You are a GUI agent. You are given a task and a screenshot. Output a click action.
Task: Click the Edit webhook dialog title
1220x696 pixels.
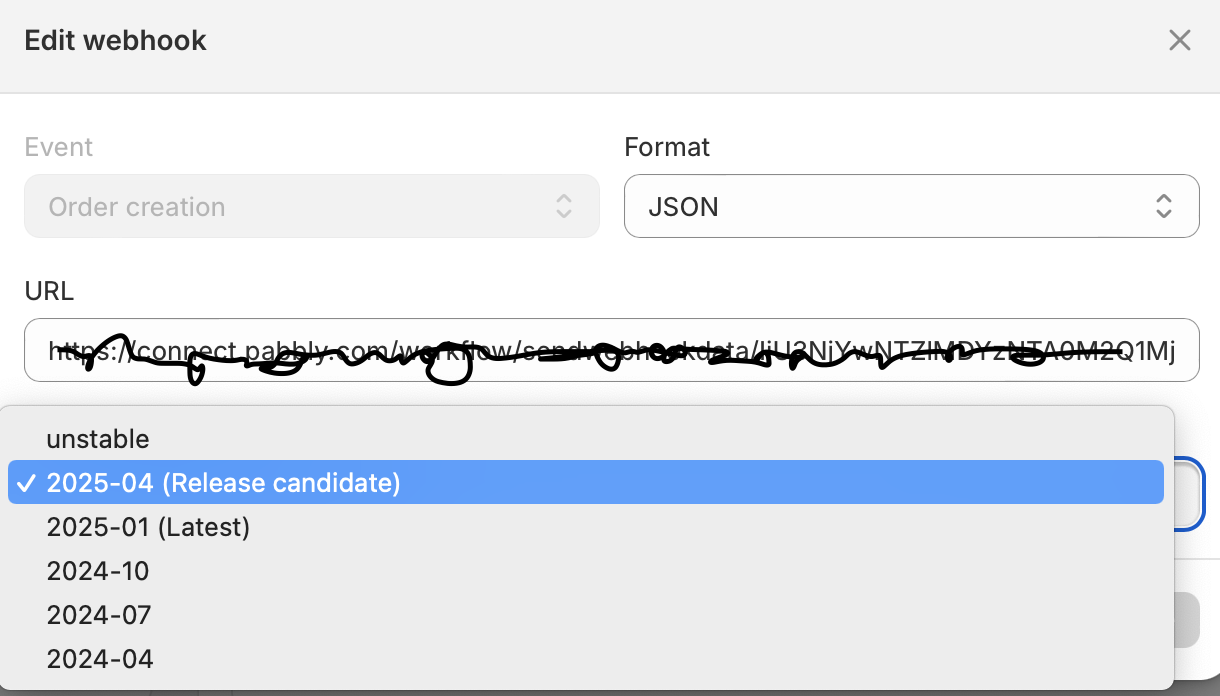[116, 41]
